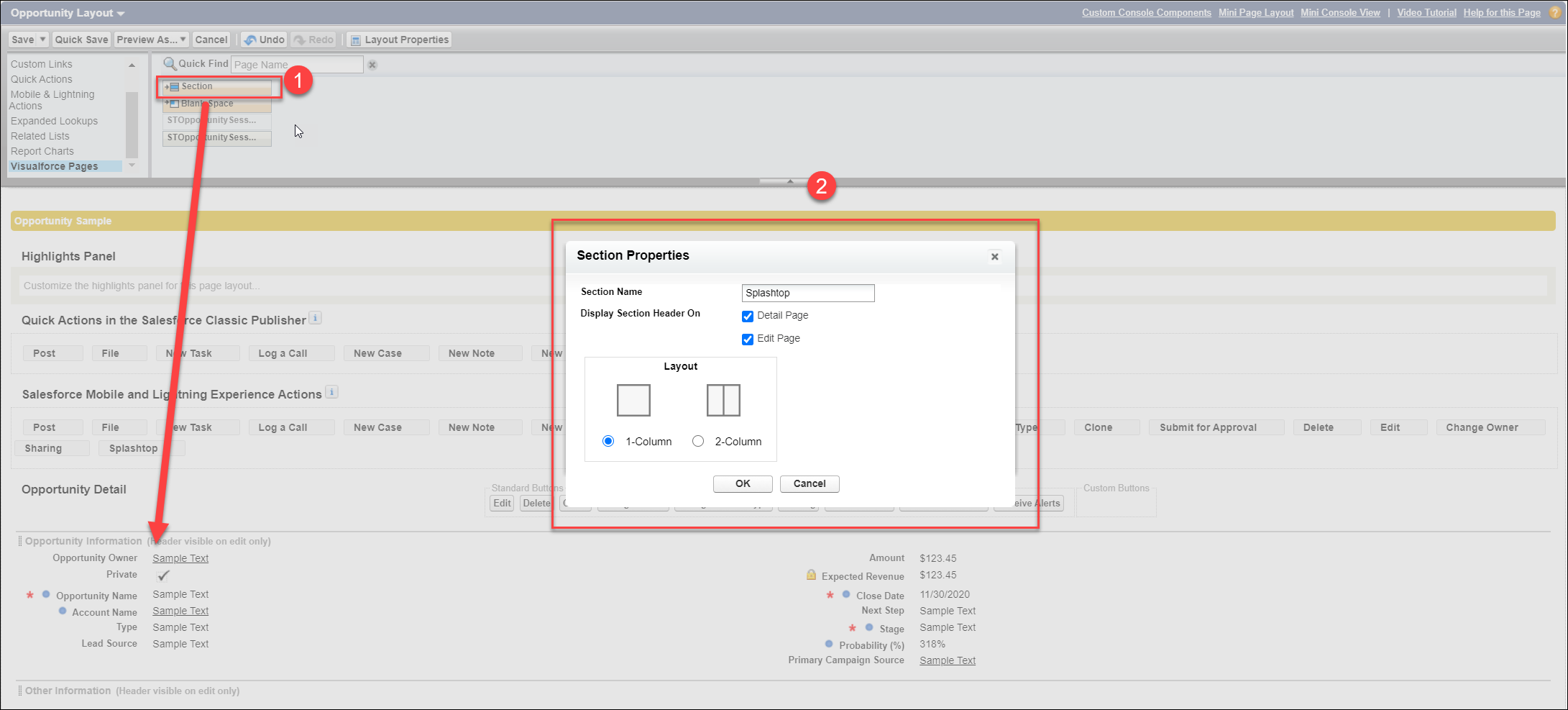Open the Mini Page Layout link

click(x=1256, y=12)
